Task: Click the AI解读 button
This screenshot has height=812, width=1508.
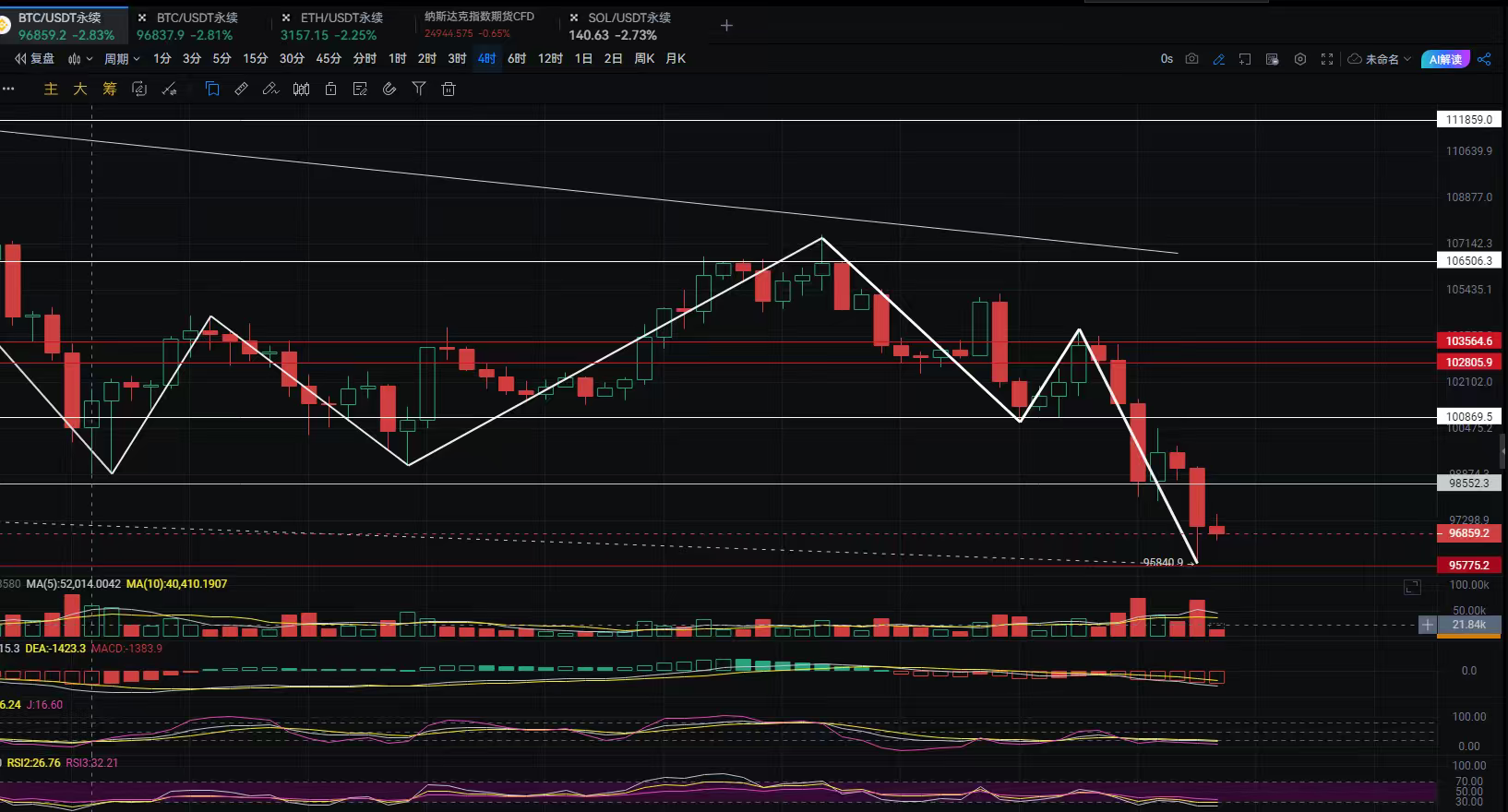Action: coord(1444,59)
